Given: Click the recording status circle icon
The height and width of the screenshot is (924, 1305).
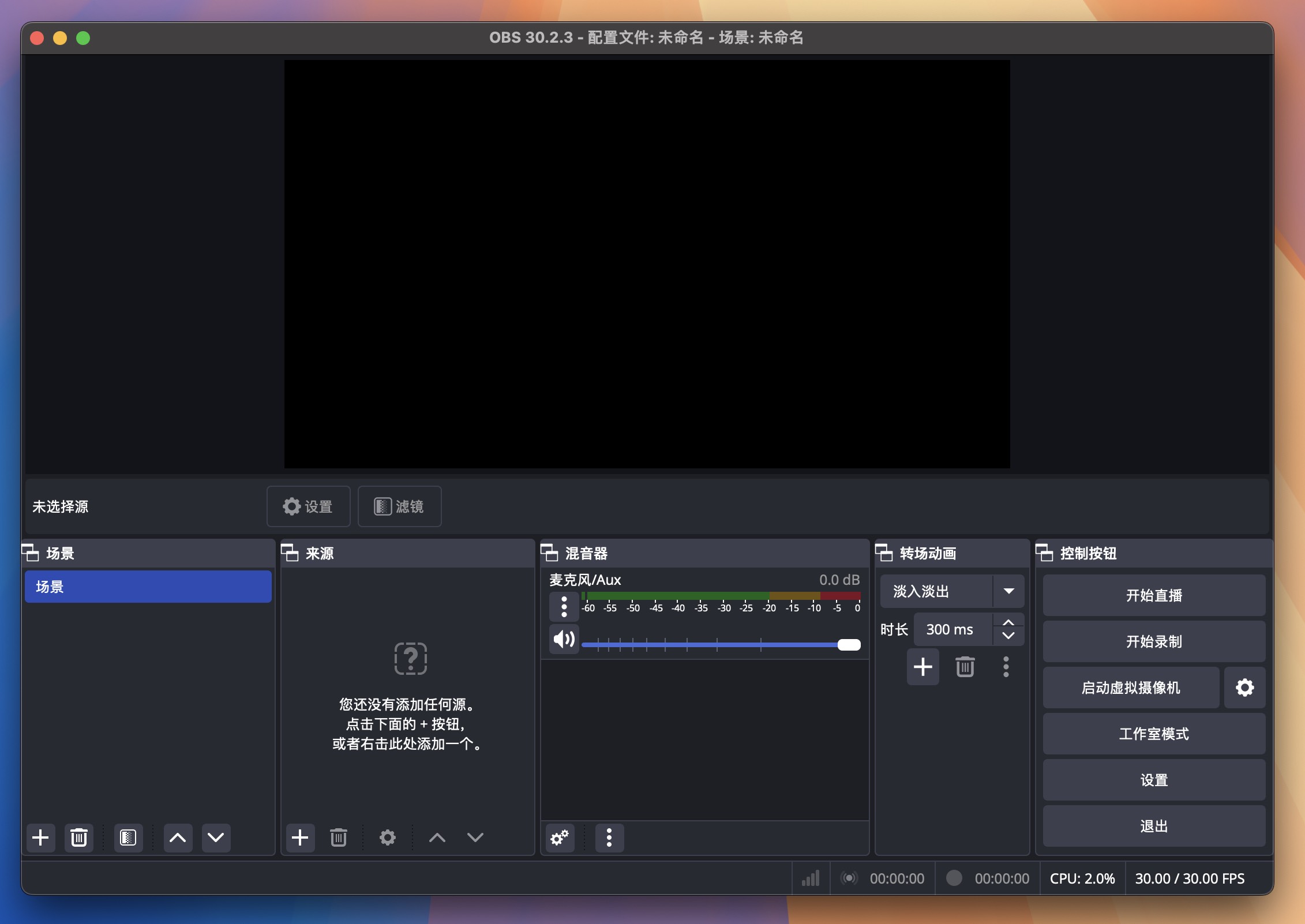Looking at the screenshot, I should 954,878.
